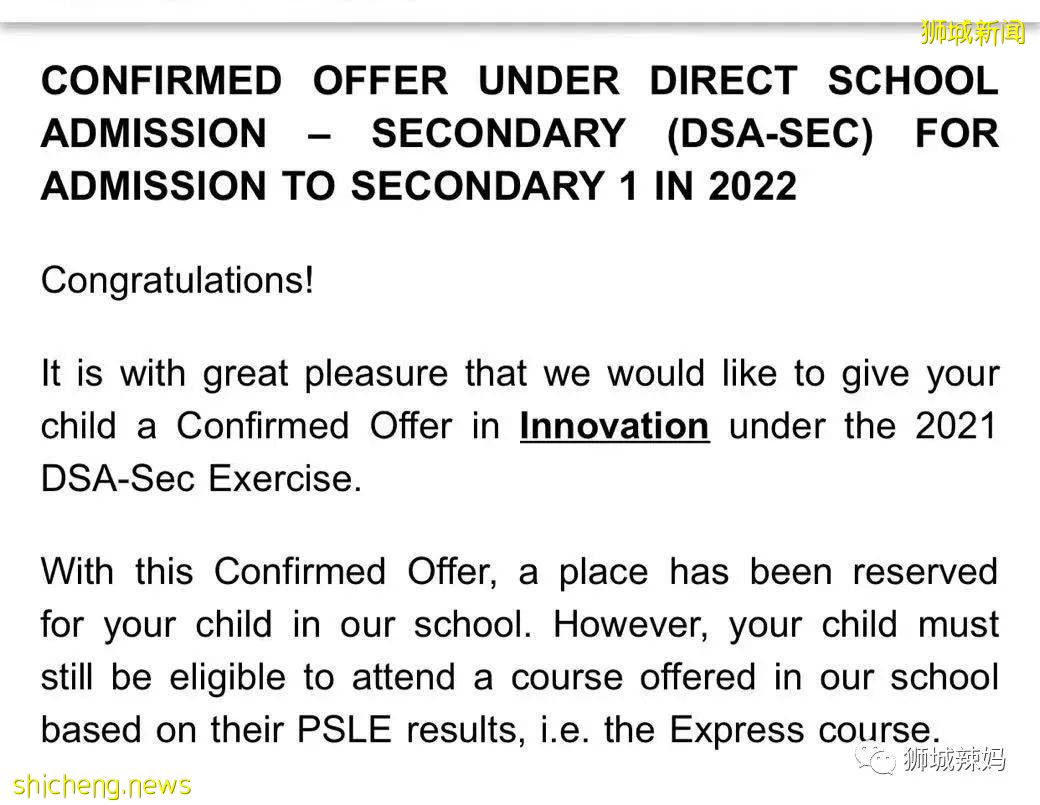This screenshot has height=805, width=1040.
Task: Click the (DSA-SEC) text in heading
Action: pyautogui.click(x=769, y=134)
